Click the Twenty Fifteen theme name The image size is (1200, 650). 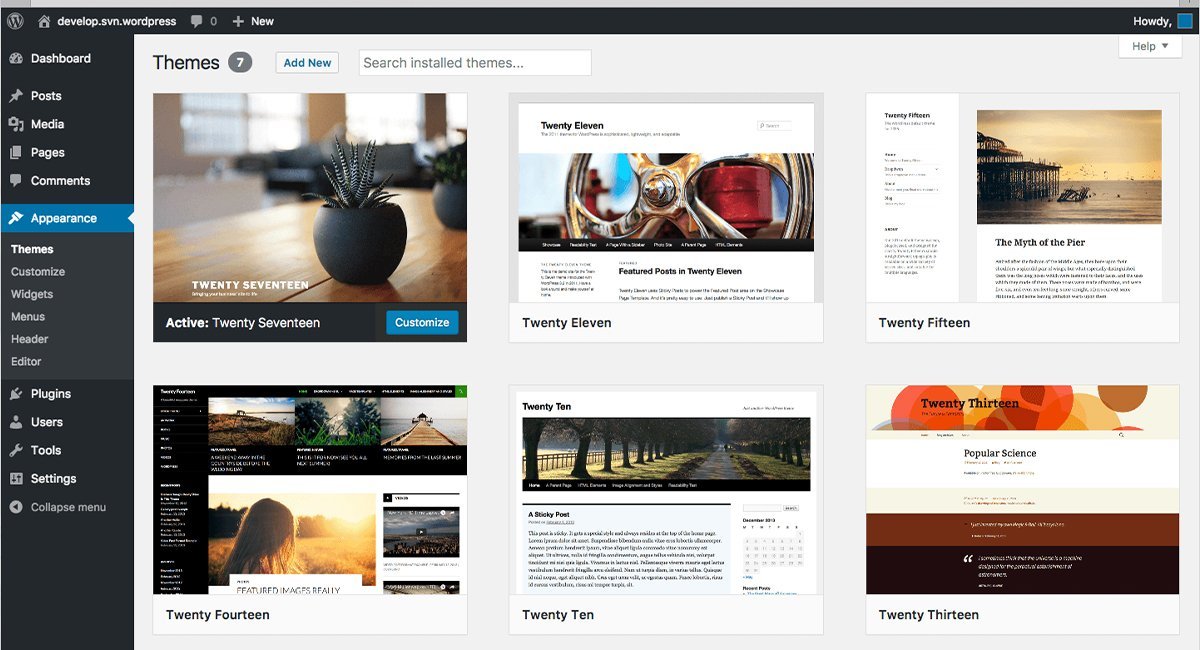pyautogui.click(x=924, y=323)
